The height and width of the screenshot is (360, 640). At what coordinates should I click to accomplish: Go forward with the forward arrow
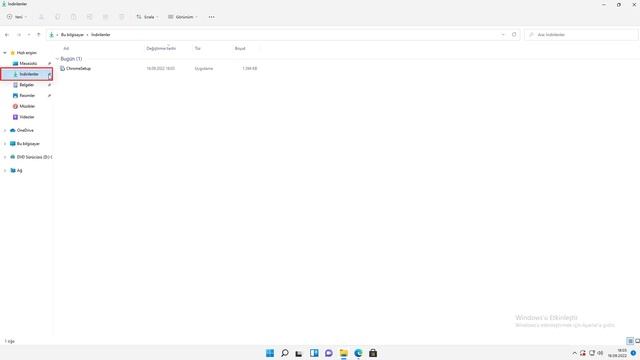[x=19, y=35]
